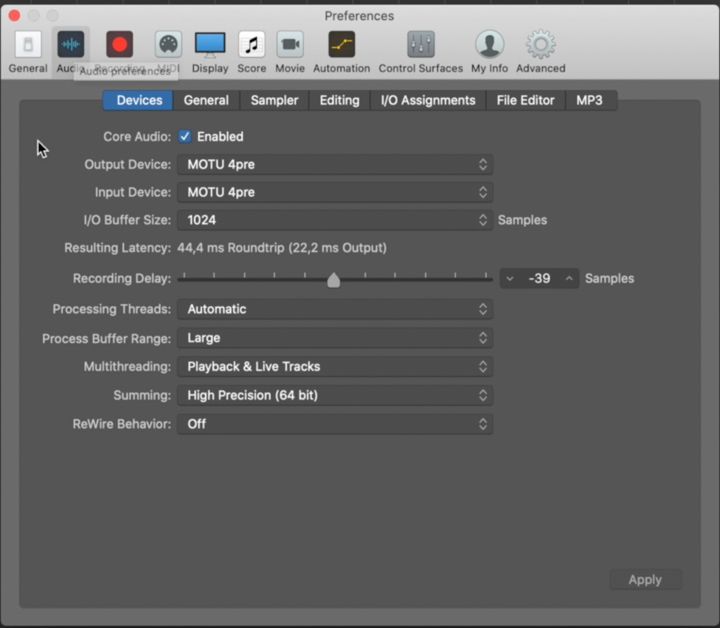Open the Summing dropdown
This screenshot has width=720, height=628.
tap(335, 395)
